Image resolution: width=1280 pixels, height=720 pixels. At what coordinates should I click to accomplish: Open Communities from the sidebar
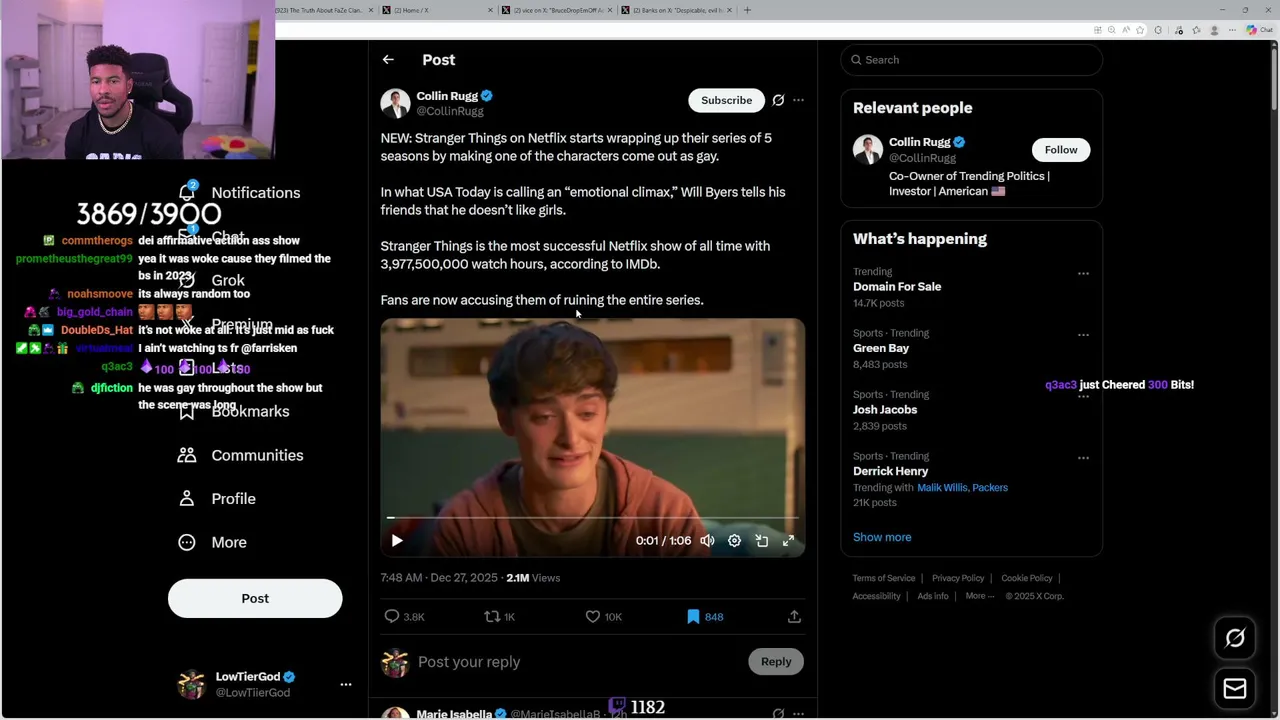click(x=241, y=455)
